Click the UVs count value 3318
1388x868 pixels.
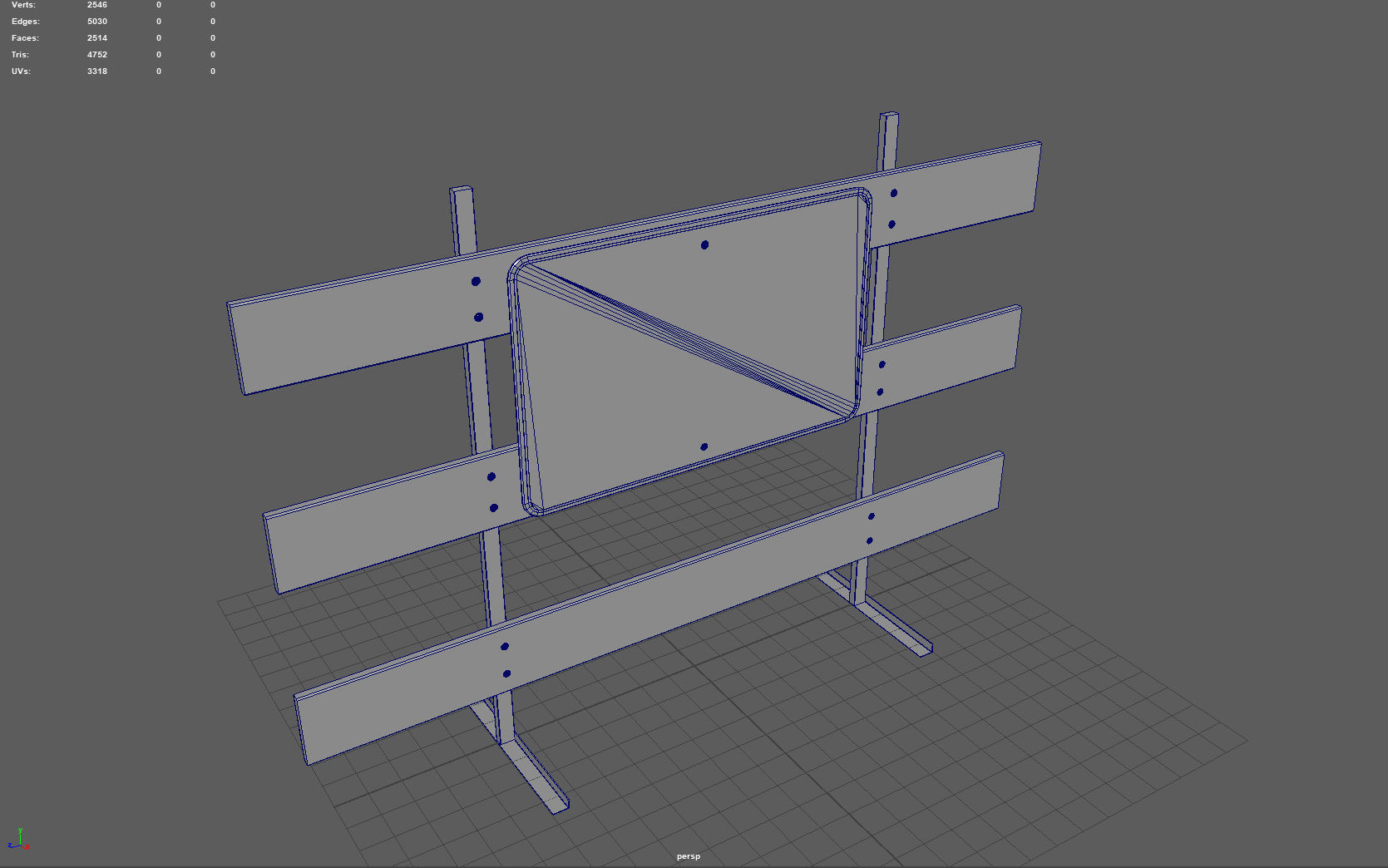pyautogui.click(x=97, y=72)
